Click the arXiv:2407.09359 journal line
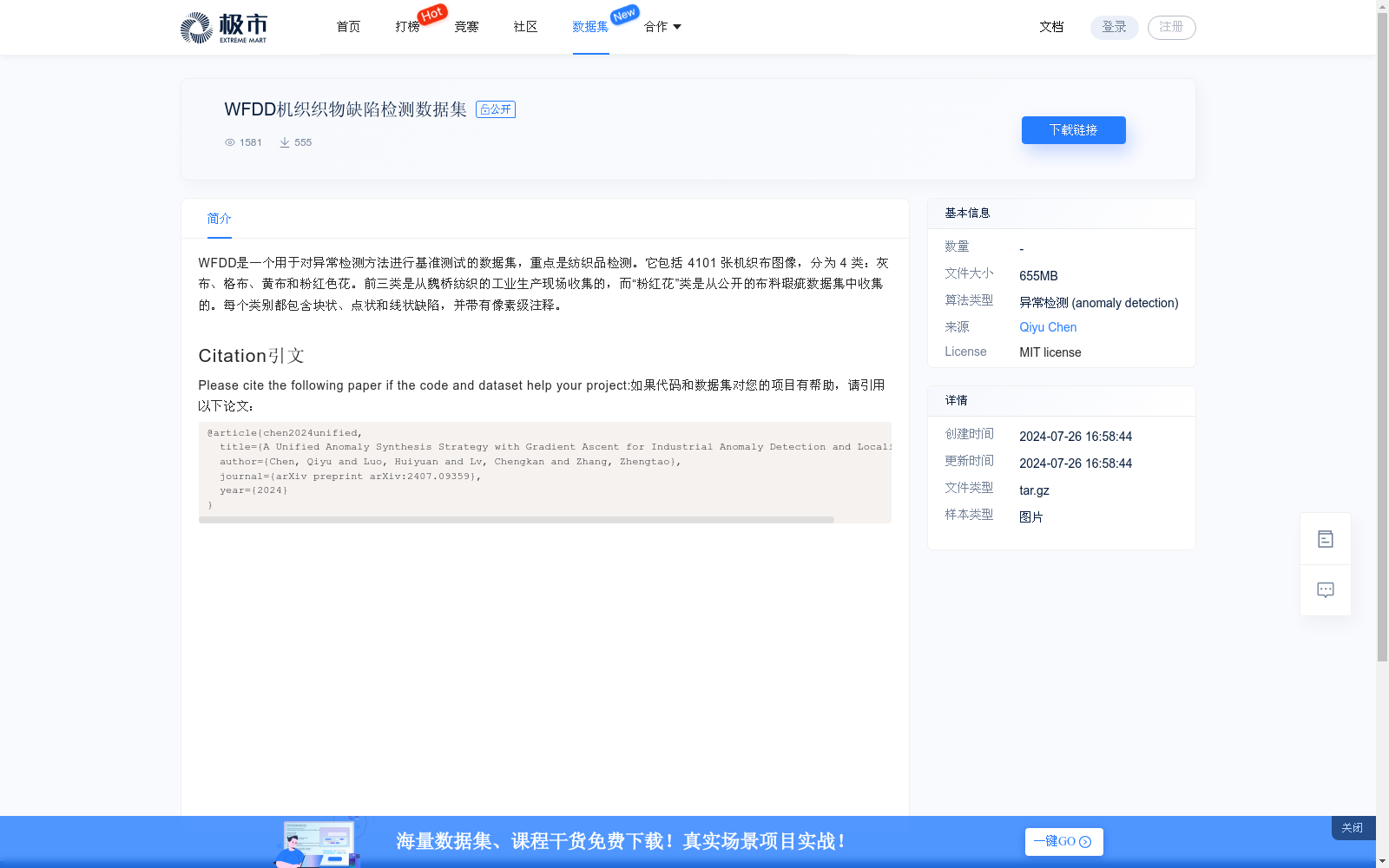1389x868 pixels. pos(350,477)
